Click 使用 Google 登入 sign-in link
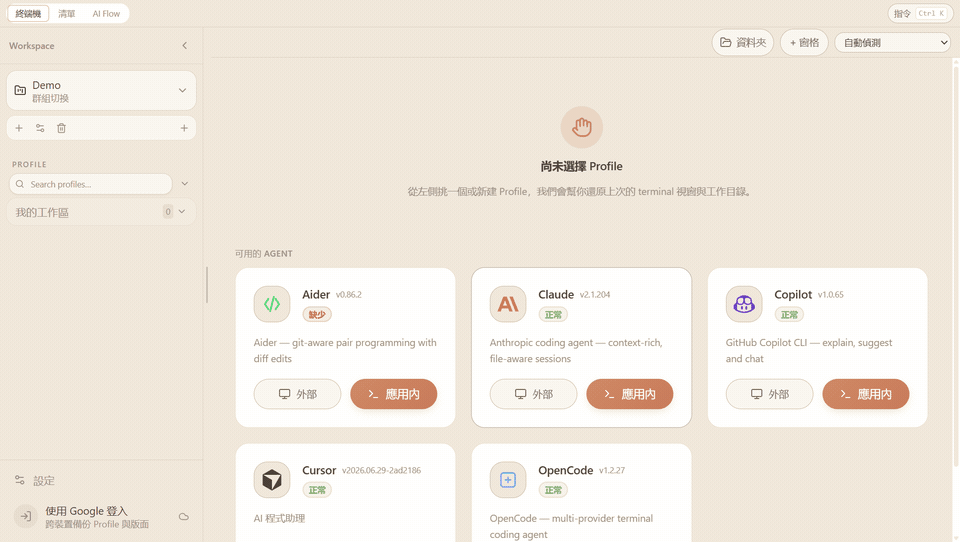Viewport: 960px width, 542px height. 86,511
